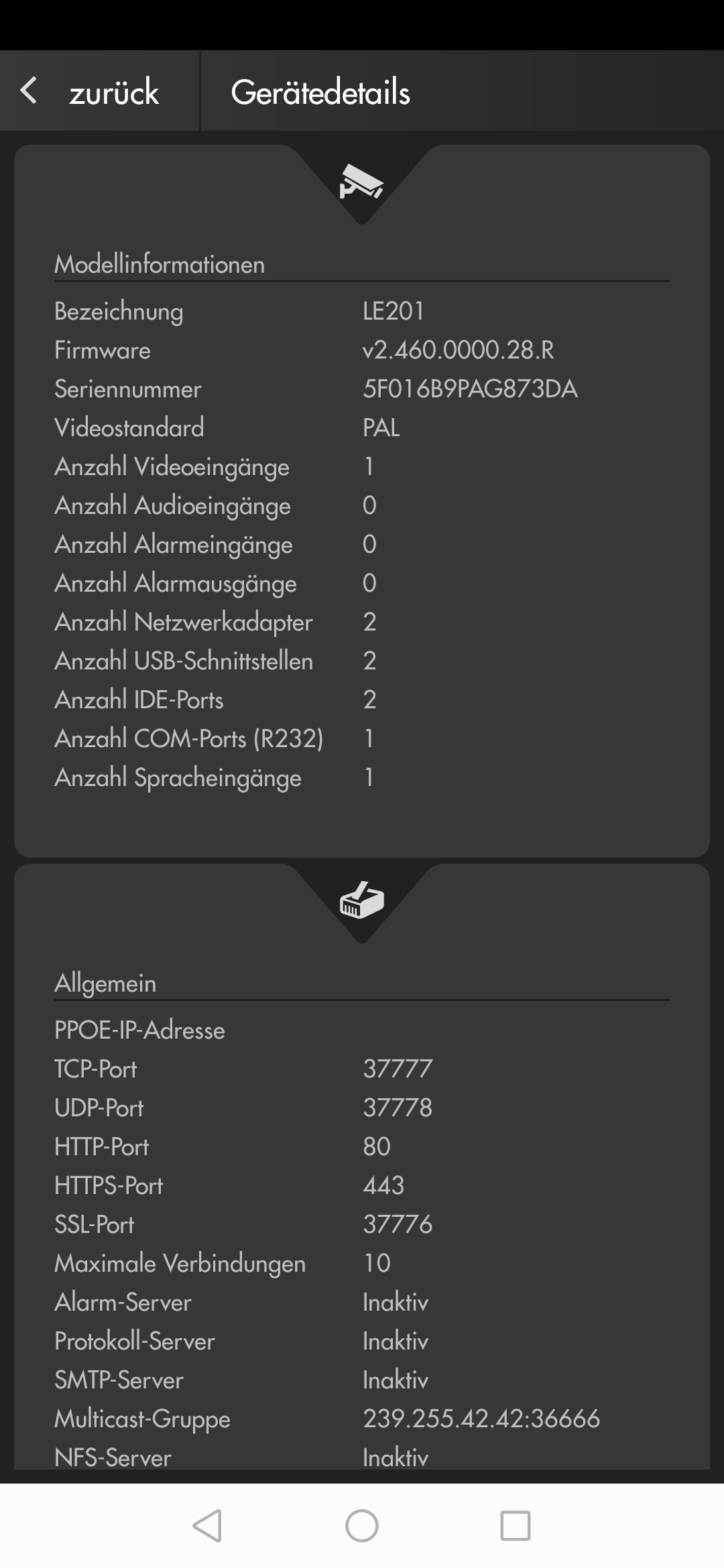Screen dimensions: 724x1568
Task: Tap the Multicast-Gruppe address value
Action: (x=481, y=1419)
